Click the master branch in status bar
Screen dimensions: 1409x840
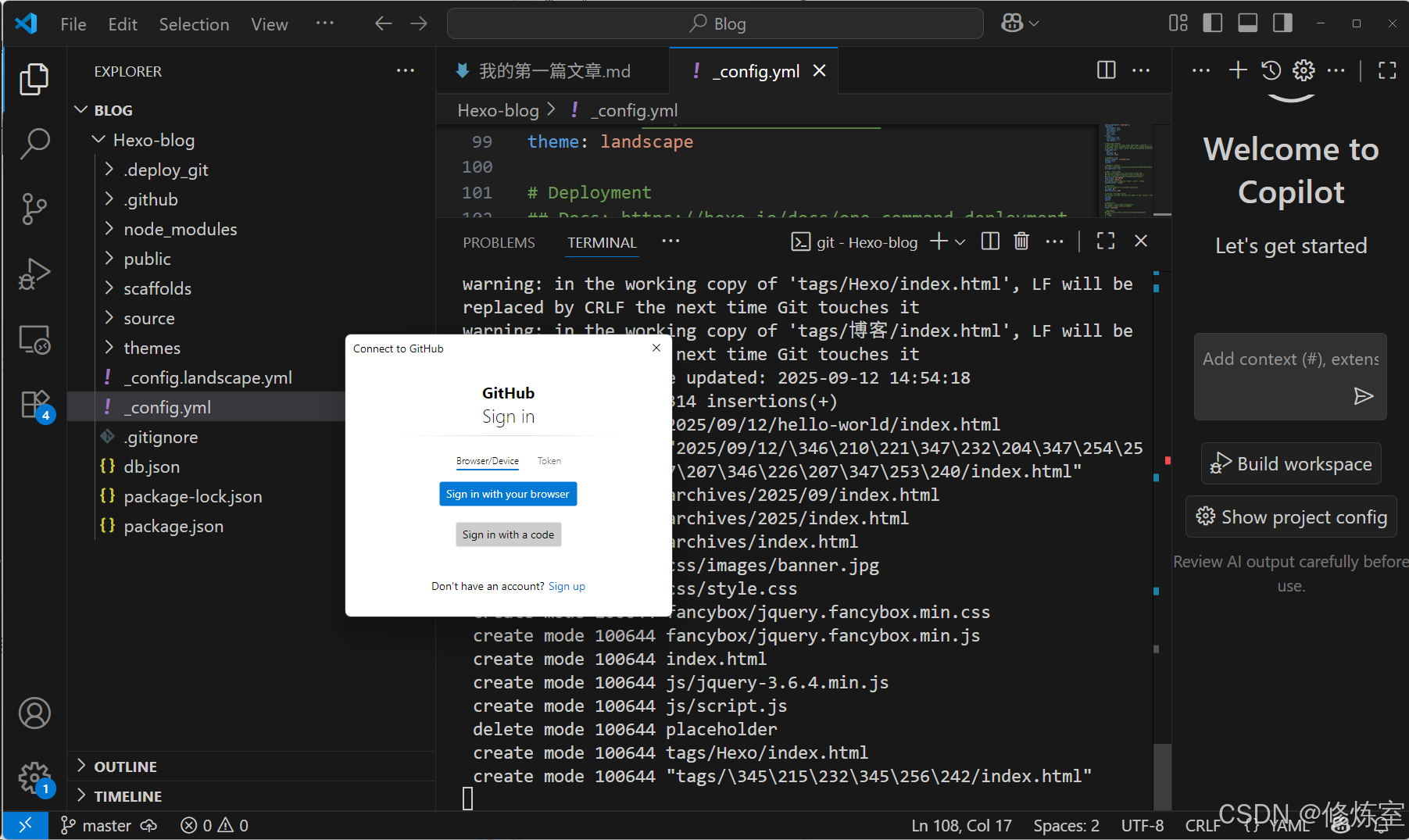[x=97, y=825]
